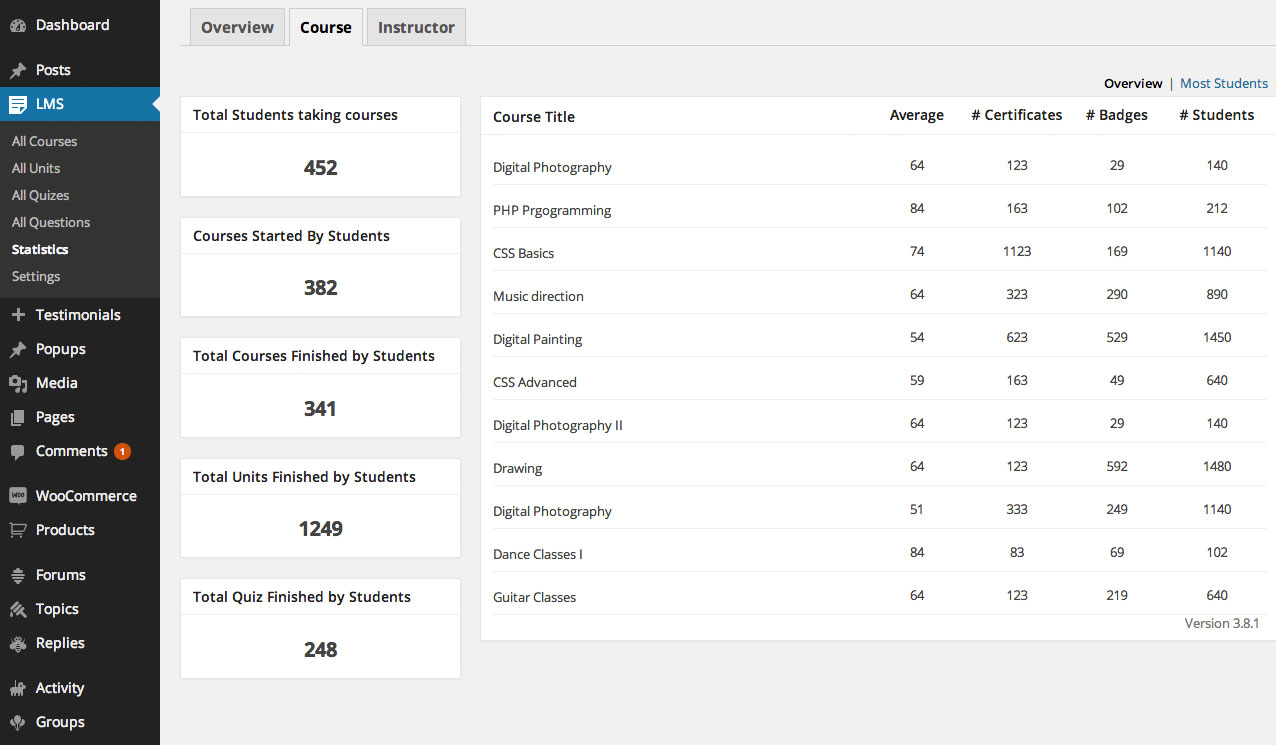Click the Pages icon in sidebar

[x=18, y=417]
